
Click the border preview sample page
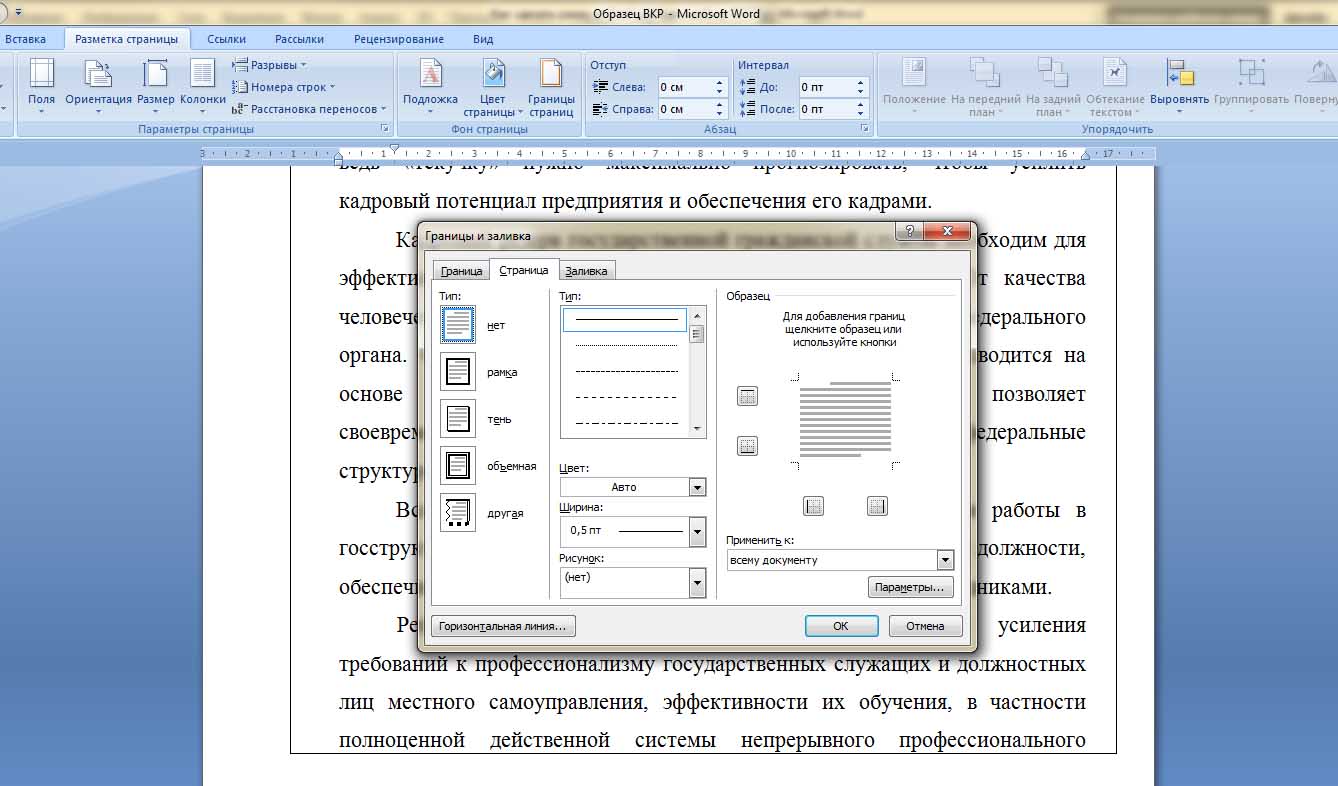[845, 420]
